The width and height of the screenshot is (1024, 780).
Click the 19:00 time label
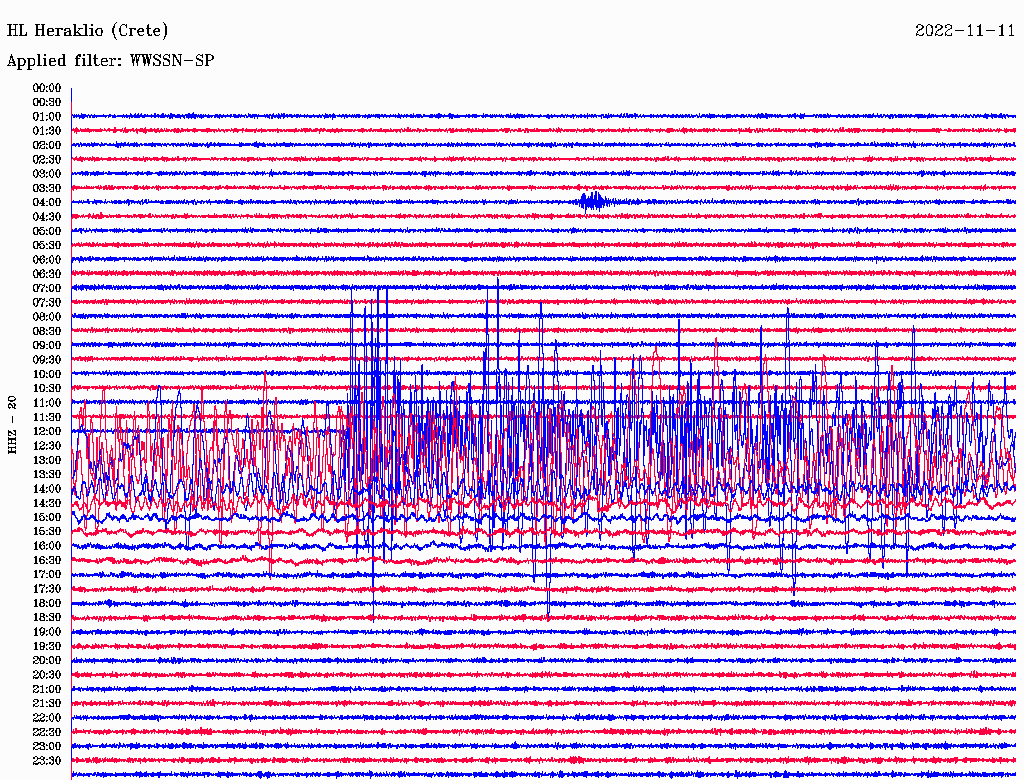[x=47, y=632]
